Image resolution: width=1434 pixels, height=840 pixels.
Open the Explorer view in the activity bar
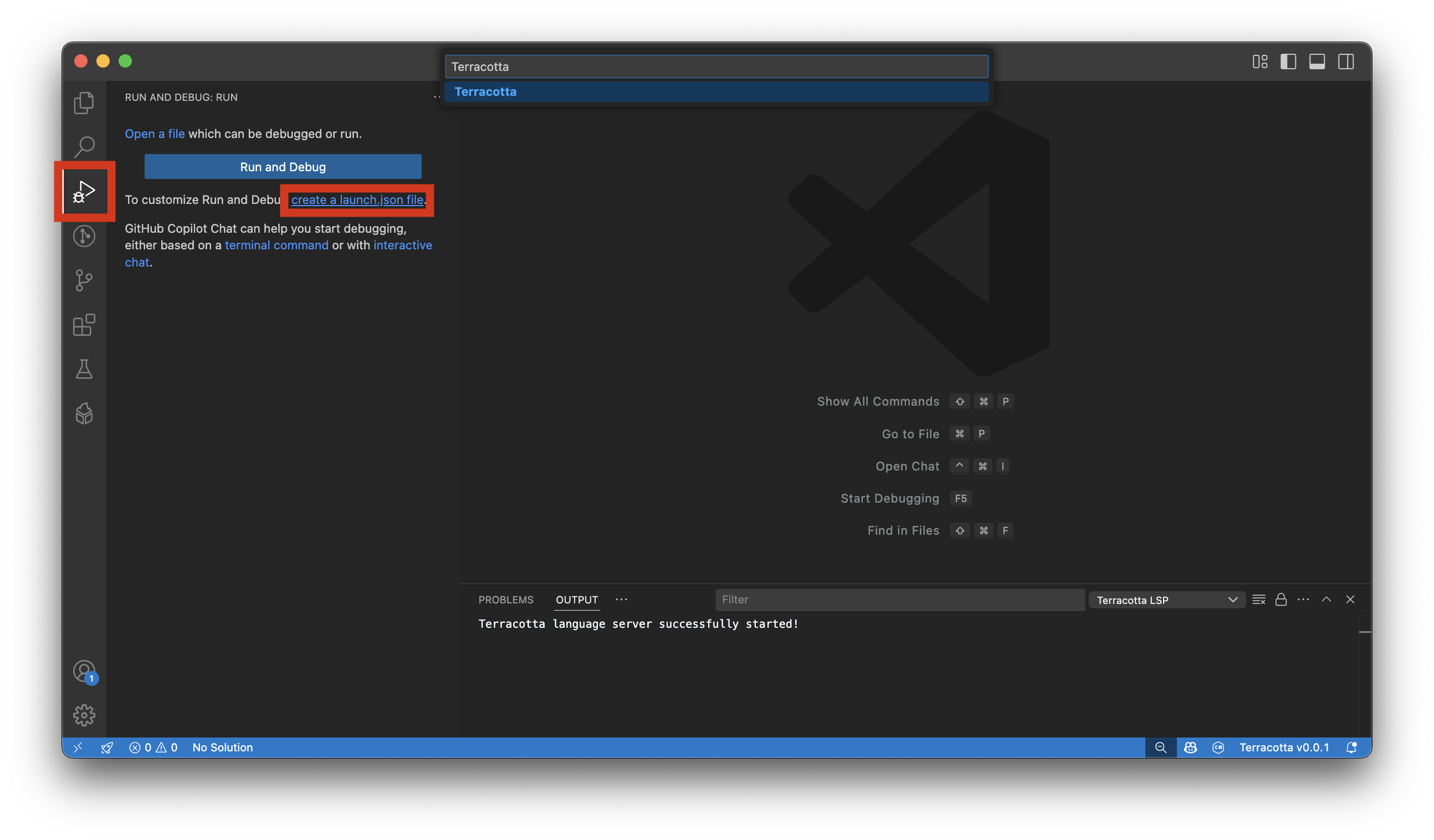click(84, 103)
